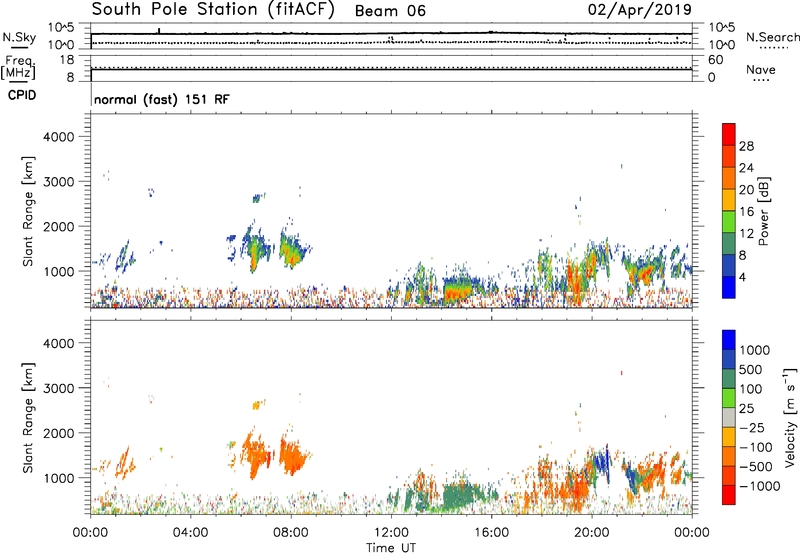This screenshot has width=800, height=554.
Task: Click the '2000' tick on the power panel
Action: pyautogui.click(x=58, y=226)
